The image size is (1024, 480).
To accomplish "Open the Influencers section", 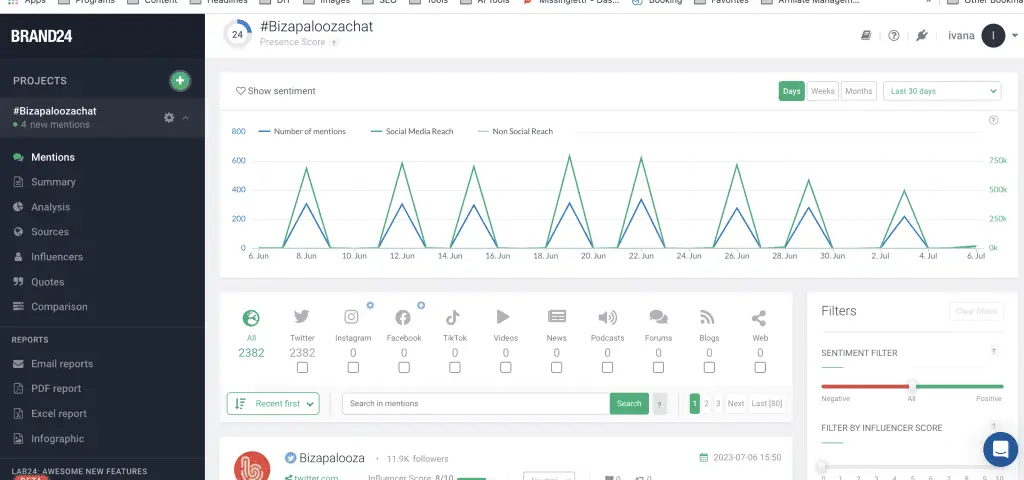I will coord(57,257).
